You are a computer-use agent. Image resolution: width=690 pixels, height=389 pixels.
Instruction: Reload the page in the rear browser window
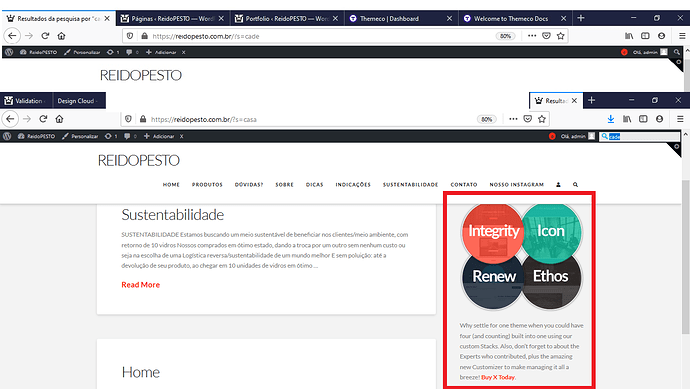pos(45,36)
